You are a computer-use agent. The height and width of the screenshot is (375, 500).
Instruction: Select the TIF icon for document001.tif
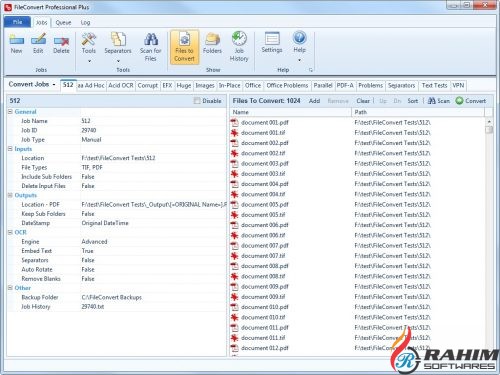coord(235,133)
